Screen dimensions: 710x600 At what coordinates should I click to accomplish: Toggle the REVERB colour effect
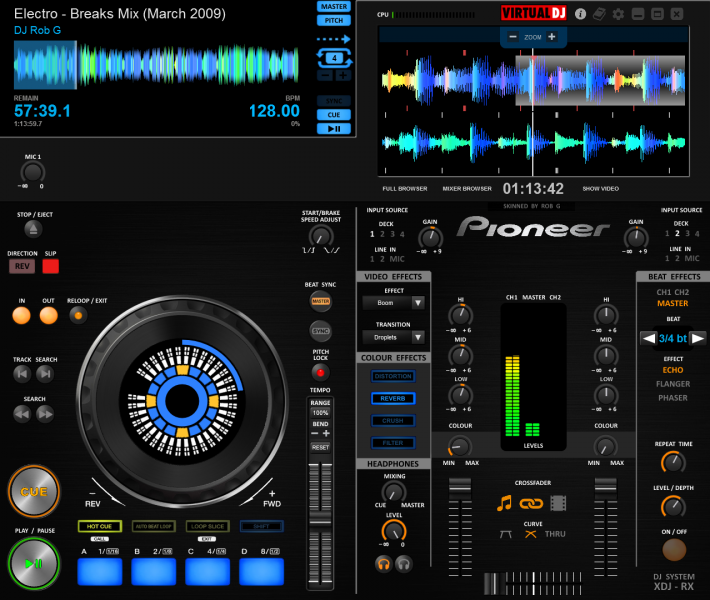pyautogui.click(x=393, y=398)
